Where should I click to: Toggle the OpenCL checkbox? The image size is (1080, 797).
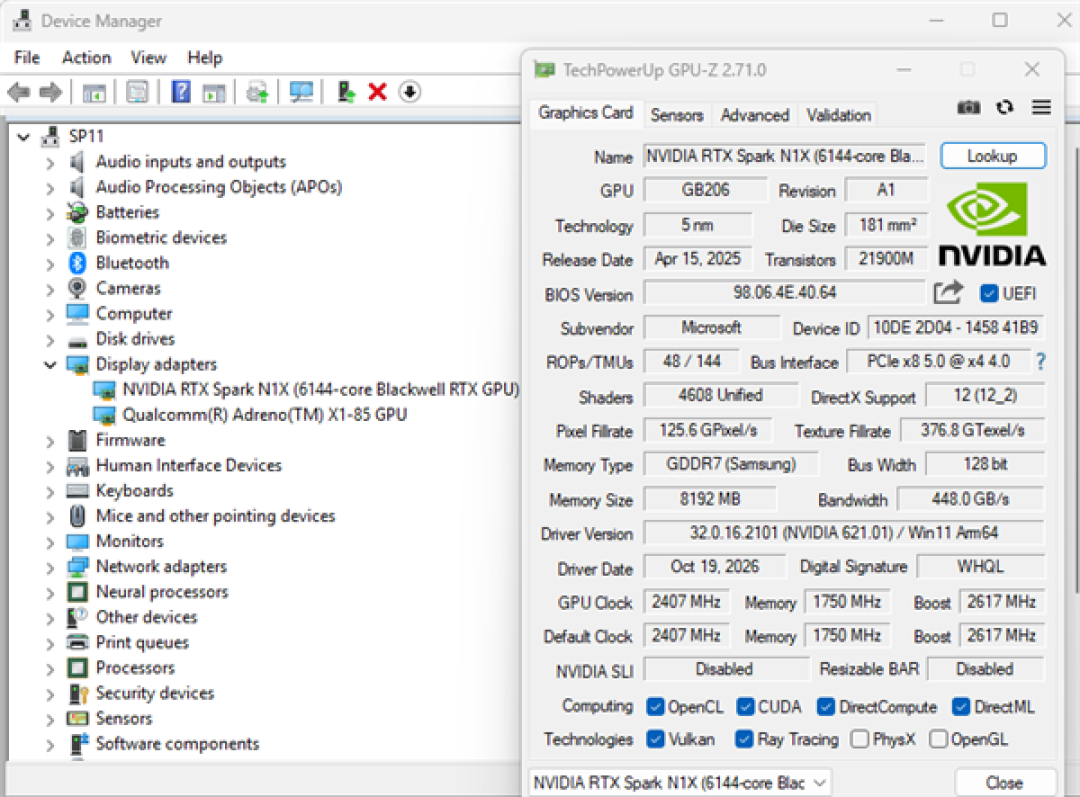tap(656, 707)
